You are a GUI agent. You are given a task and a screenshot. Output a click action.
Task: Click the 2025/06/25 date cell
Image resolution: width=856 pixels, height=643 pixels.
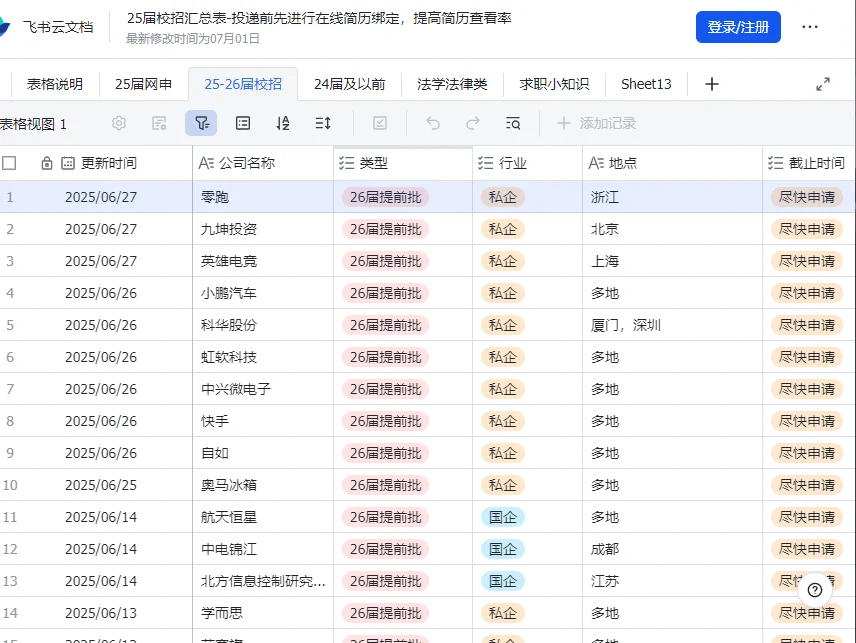coord(101,485)
